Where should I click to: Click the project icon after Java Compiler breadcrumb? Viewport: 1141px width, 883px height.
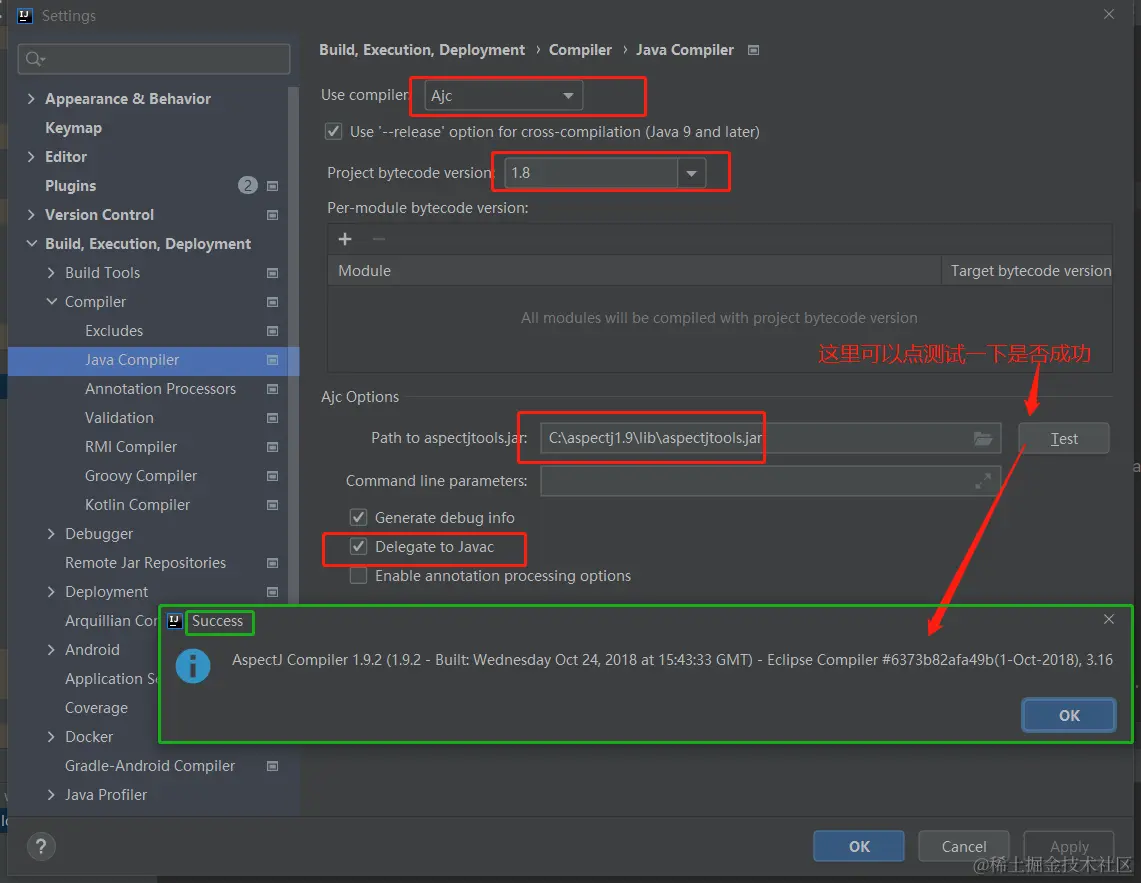pyautogui.click(x=754, y=50)
